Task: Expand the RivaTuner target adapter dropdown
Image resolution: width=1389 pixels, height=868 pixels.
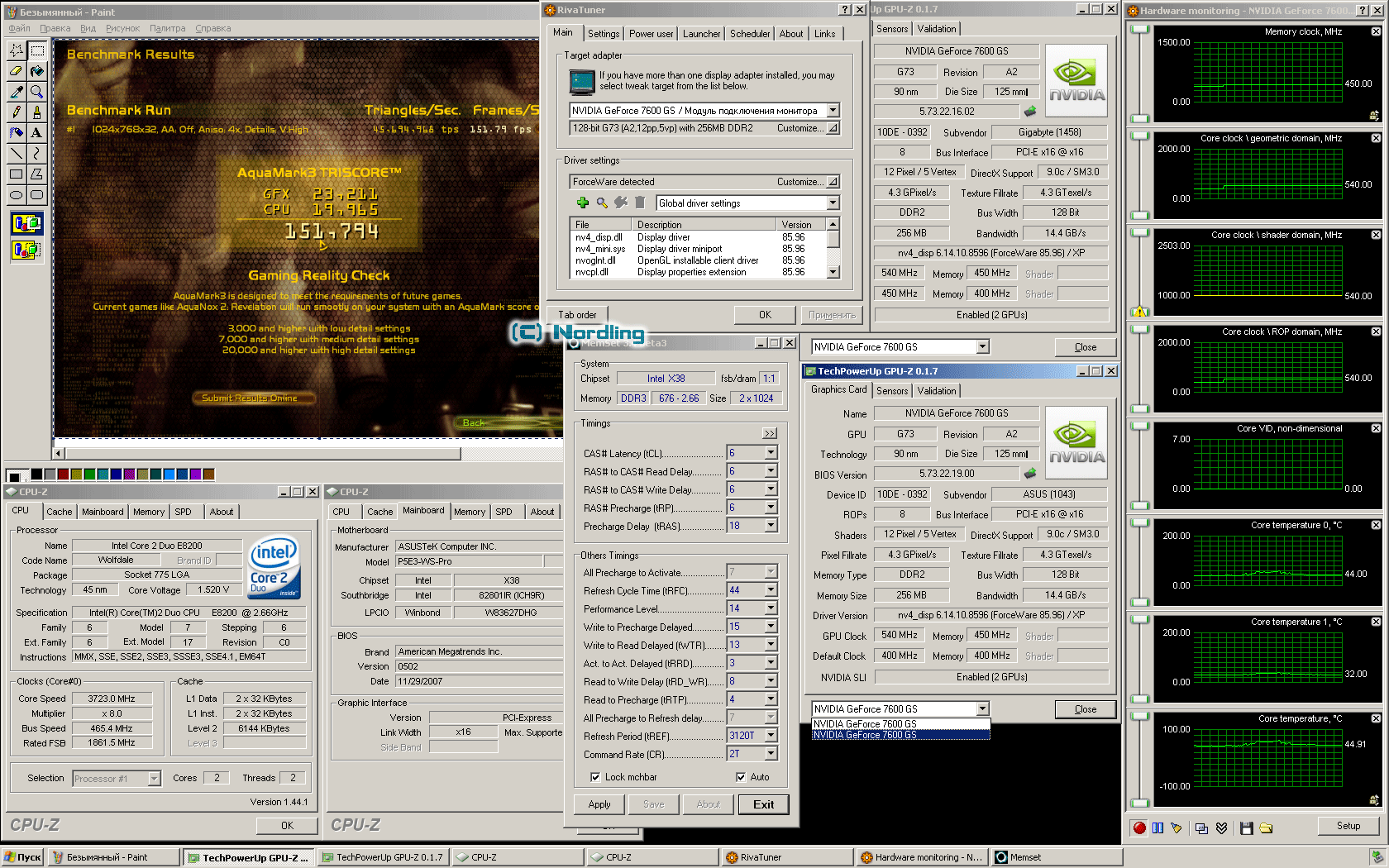Action: [833, 111]
